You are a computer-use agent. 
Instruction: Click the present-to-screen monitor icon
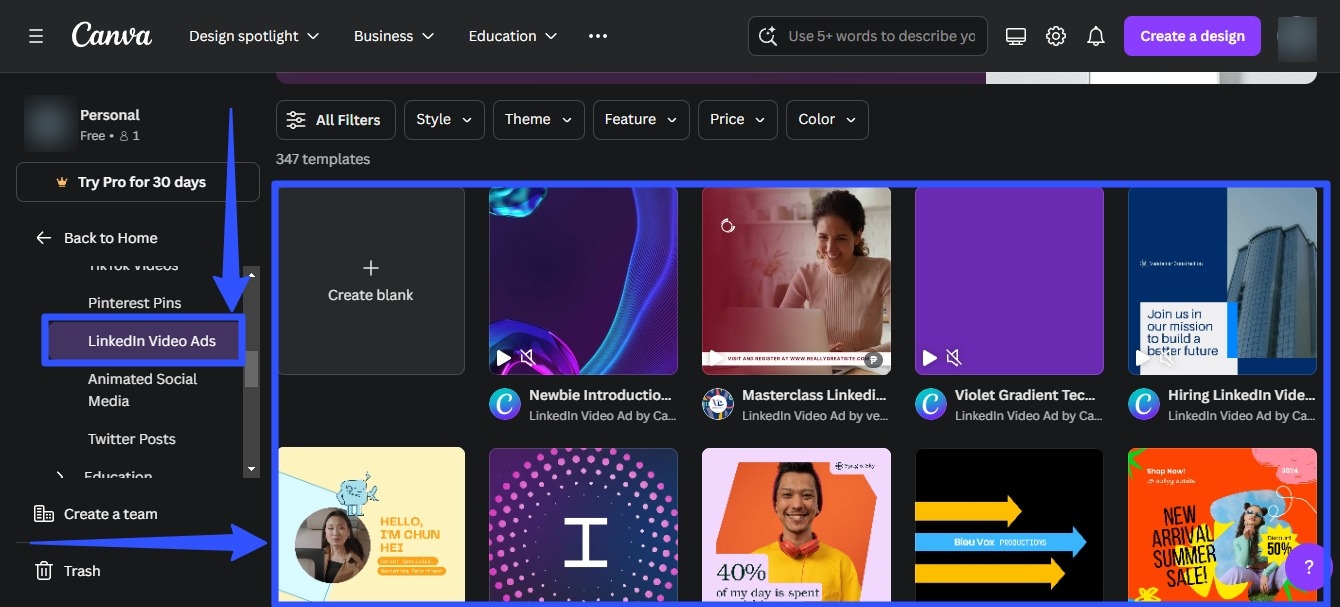tap(1016, 35)
